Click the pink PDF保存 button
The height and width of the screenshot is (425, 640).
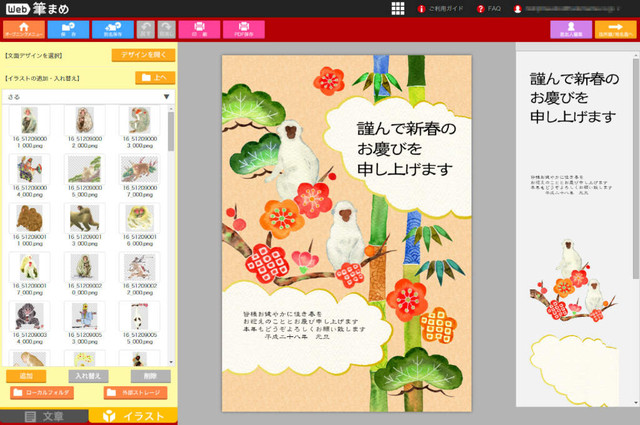pos(244,29)
